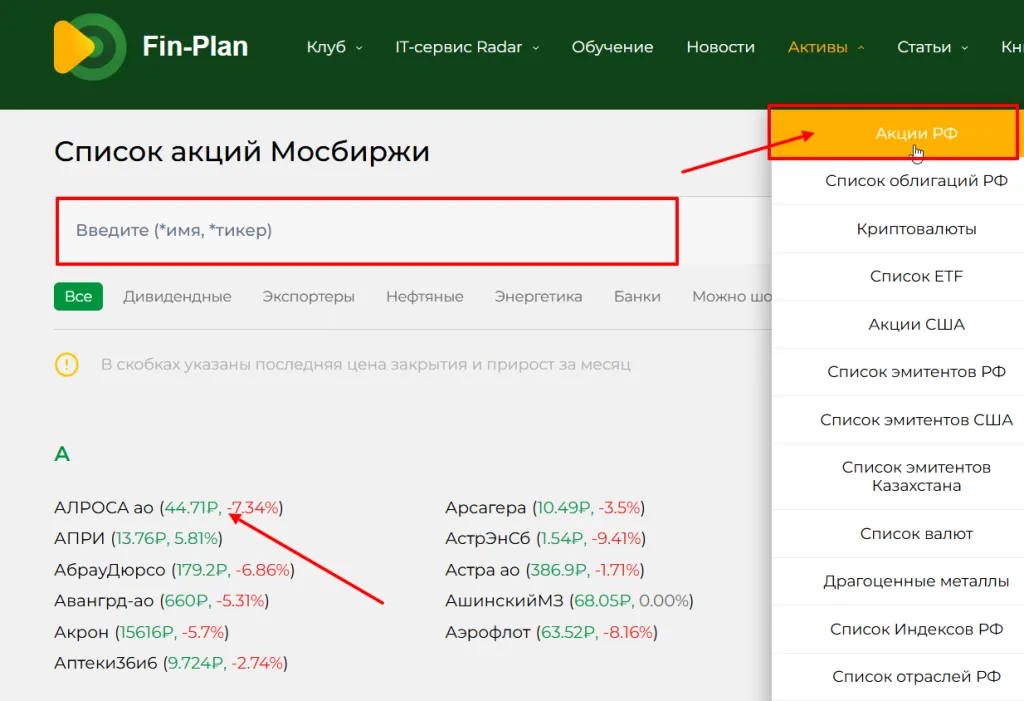Expand the Статьи dropdown chevron
The width and height of the screenshot is (1024, 701).
[x=965, y=48]
